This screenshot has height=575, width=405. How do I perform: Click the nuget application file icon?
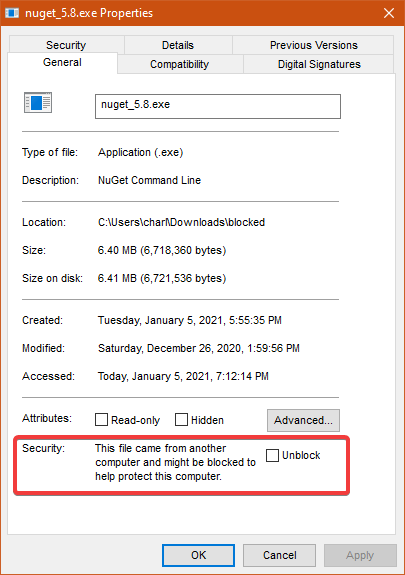pos(38,102)
